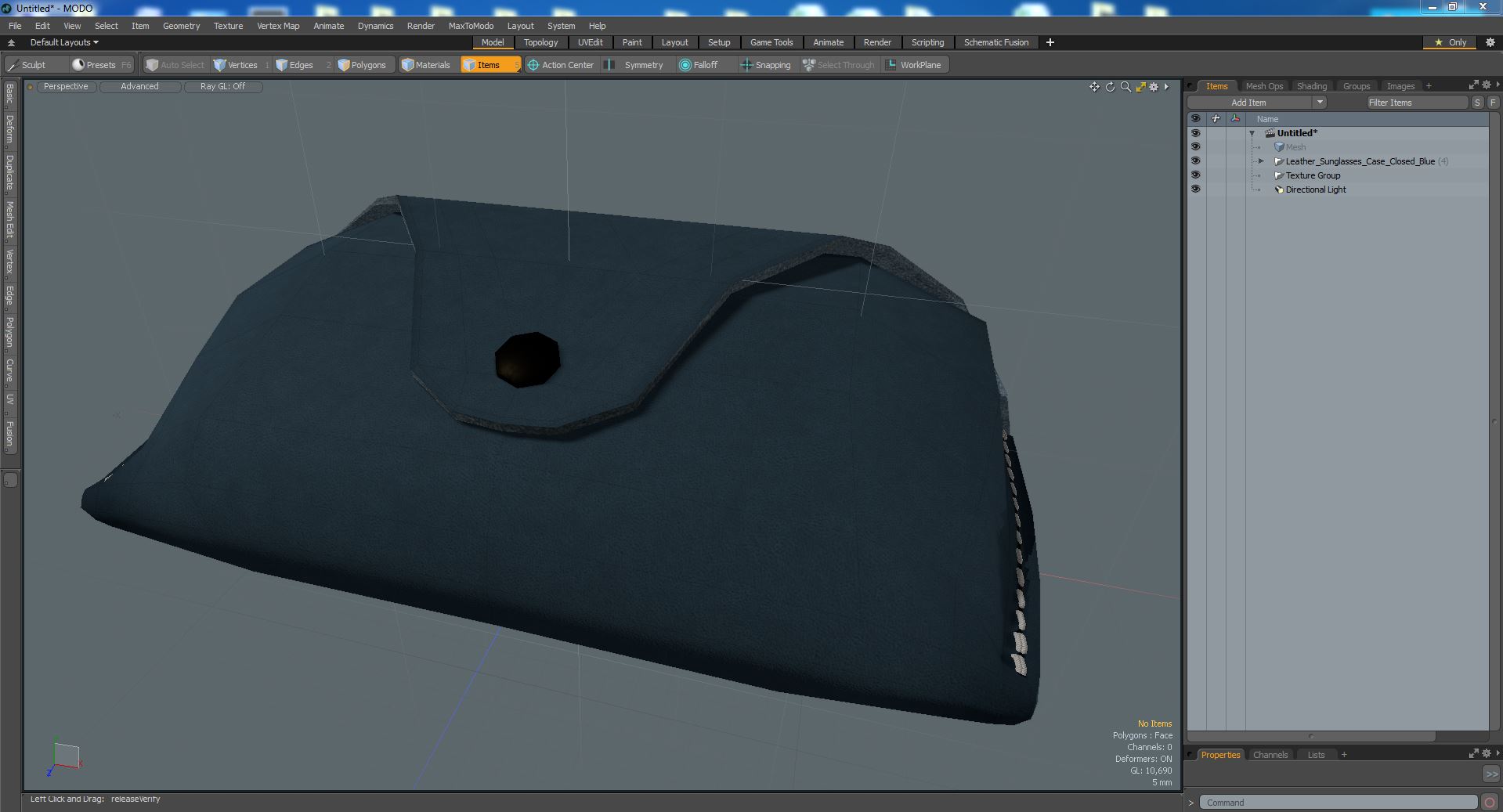The height and width of the screenshot is (812, 1503).
Task: Click the record button next to Command field
Action: coord(1490,803)
